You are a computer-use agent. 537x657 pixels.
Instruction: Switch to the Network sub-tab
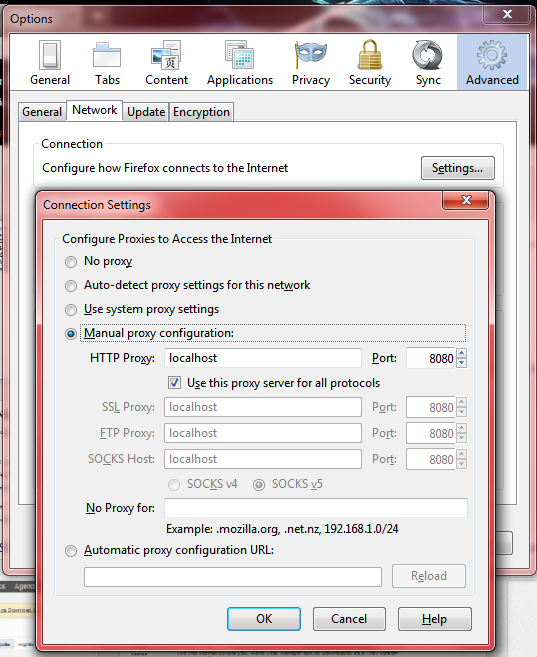coord(95,110)
